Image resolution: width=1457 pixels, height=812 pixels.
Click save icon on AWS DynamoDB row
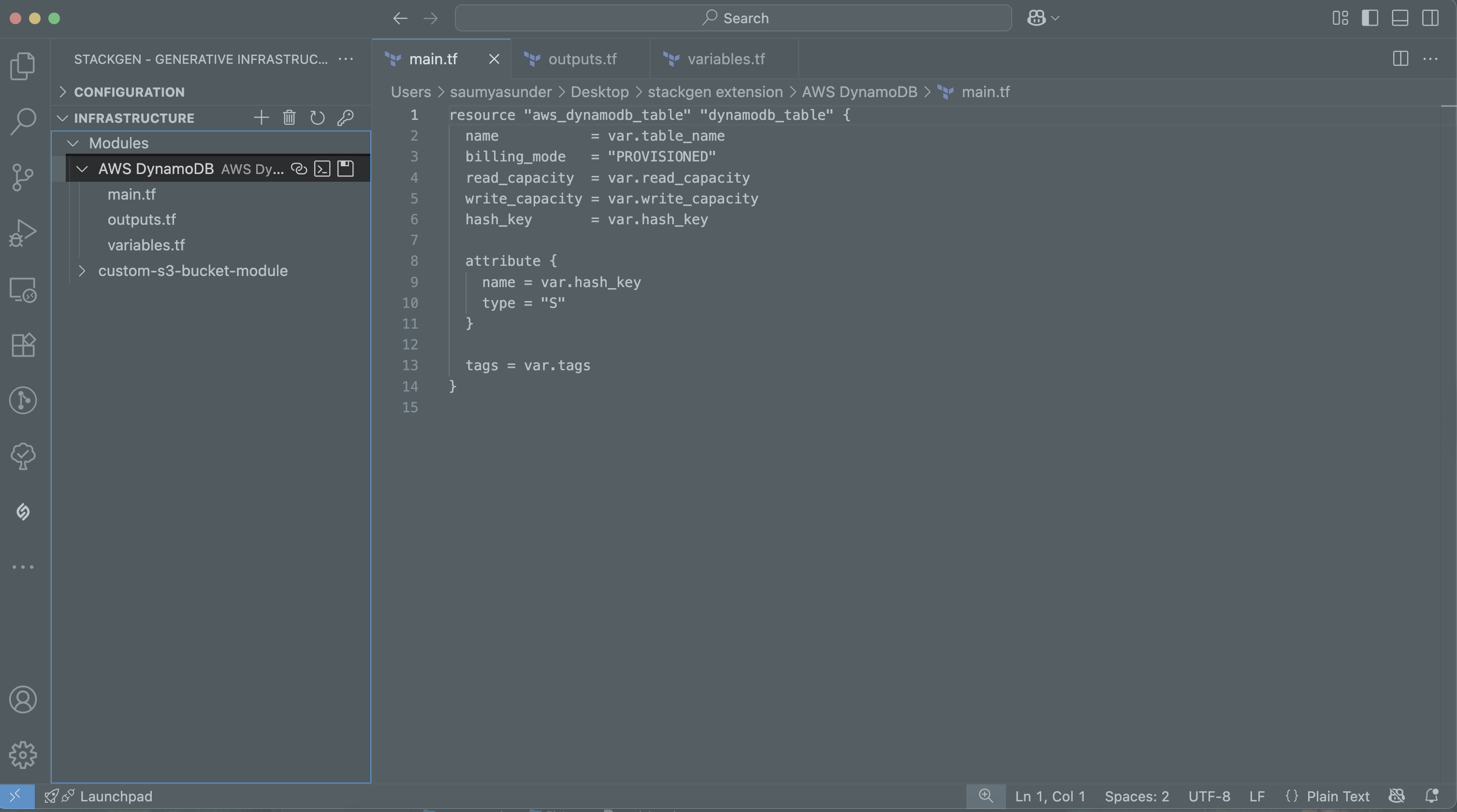(x=345, y=169)
